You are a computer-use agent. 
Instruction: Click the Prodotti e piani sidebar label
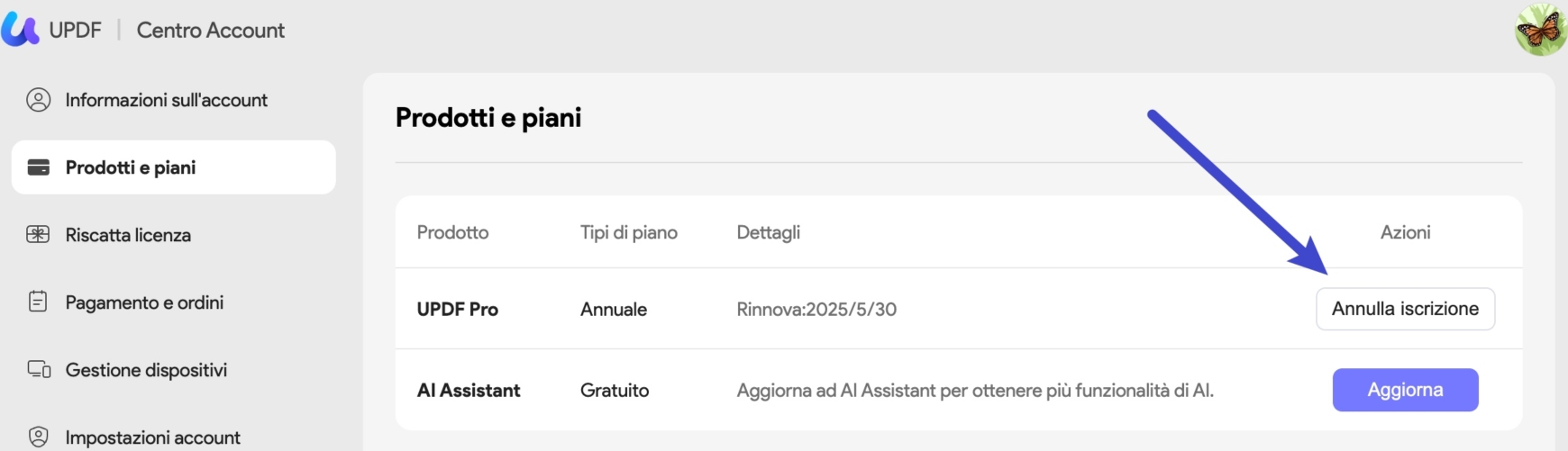pos(131,167)
